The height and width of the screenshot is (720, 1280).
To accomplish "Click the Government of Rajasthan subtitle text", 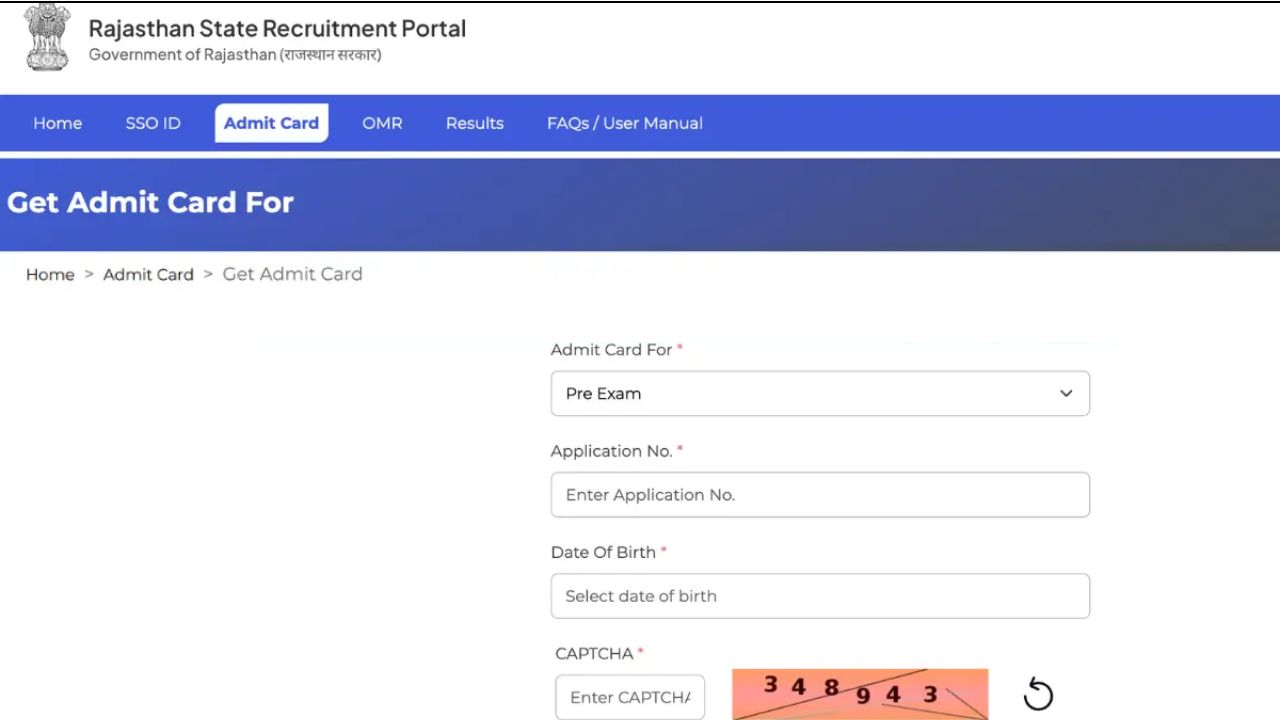I will click(x=235, y=55).
